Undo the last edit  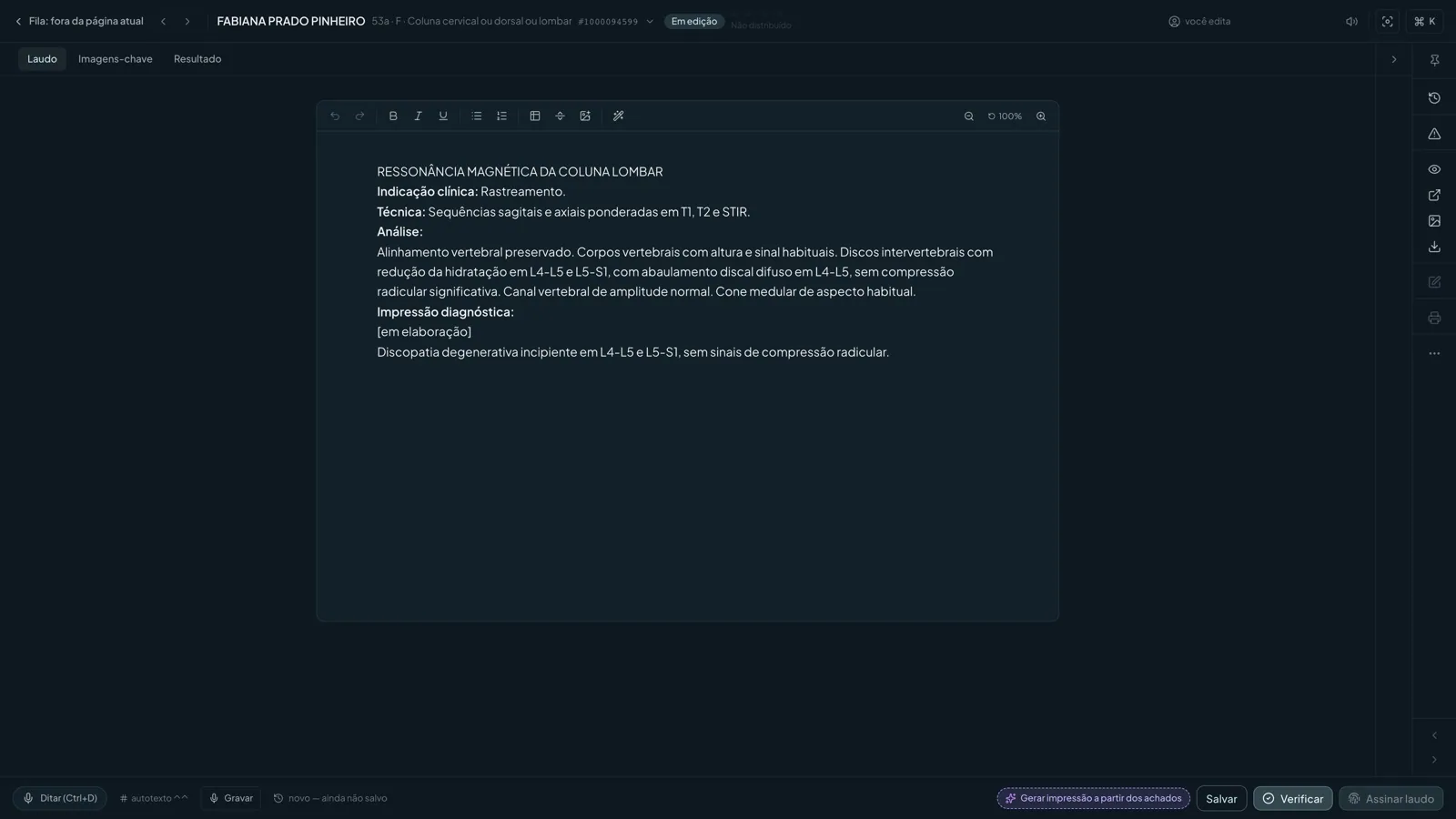pyautogui.click(x=335, y=116)
